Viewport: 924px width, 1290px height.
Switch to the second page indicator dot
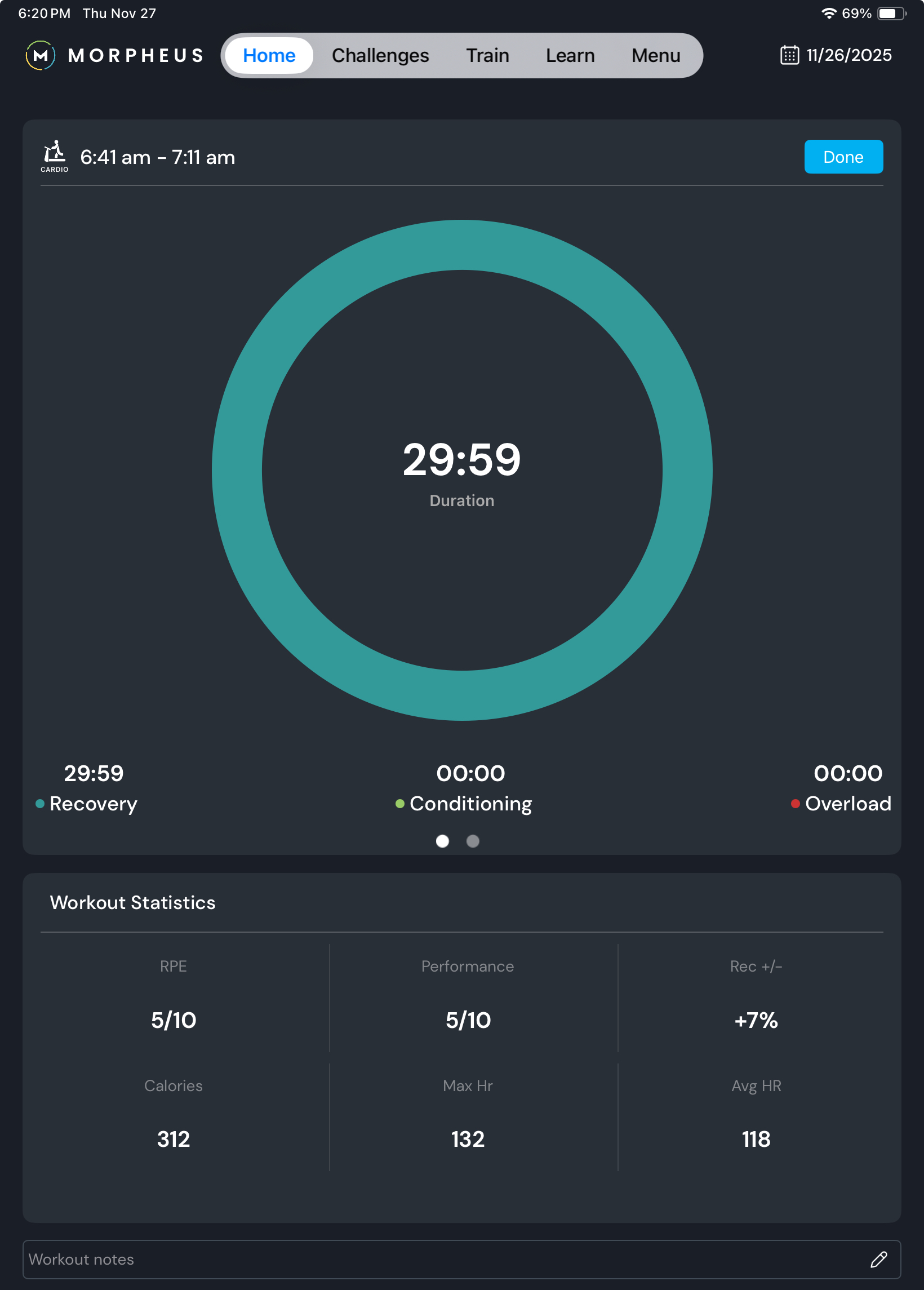(x=473, y=841)
